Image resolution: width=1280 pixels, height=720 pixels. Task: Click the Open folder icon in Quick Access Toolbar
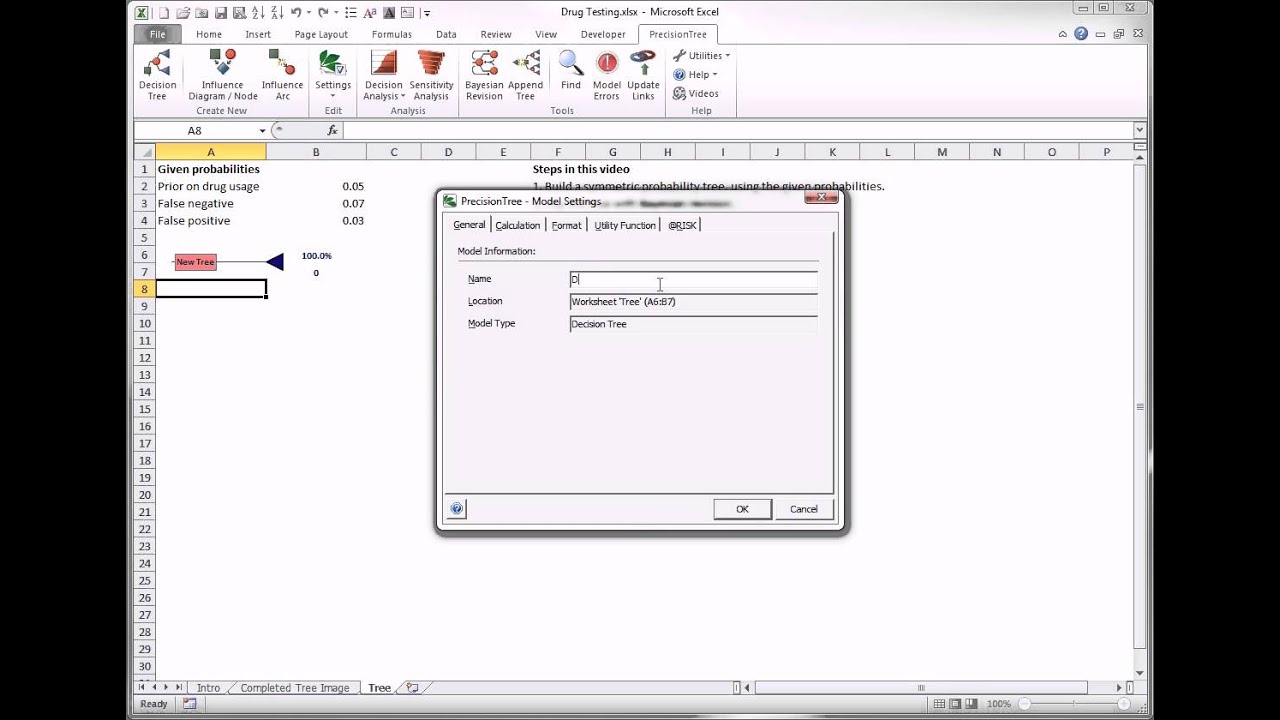pyautogui.click(x=183, y=13)
